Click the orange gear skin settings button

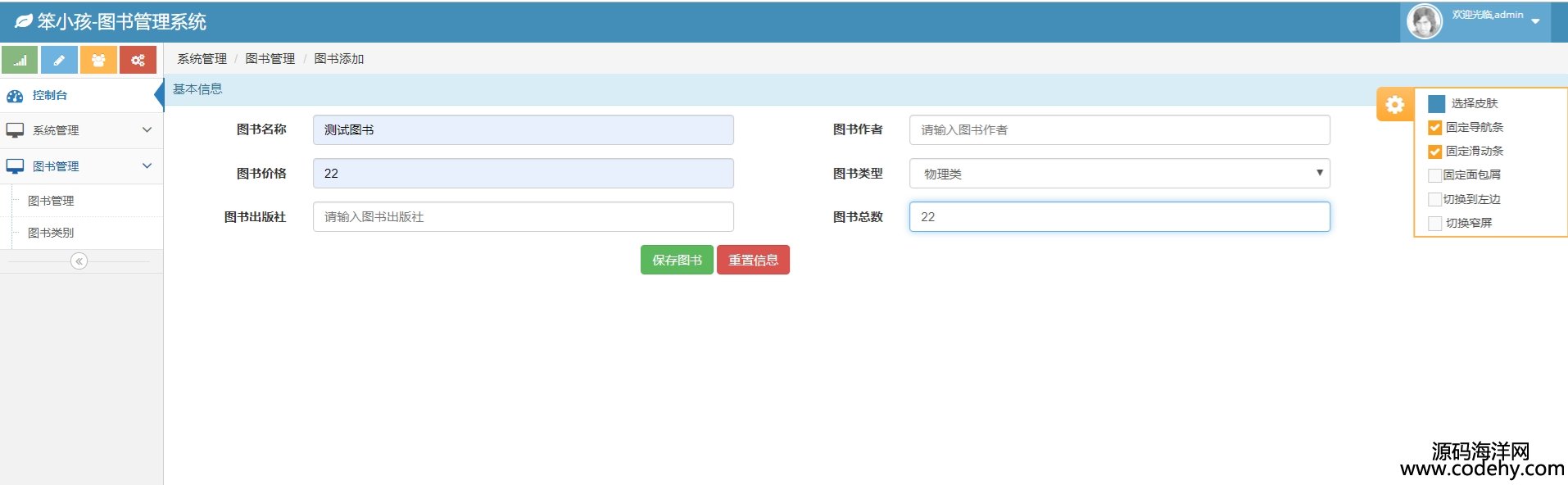[1394, 105]
